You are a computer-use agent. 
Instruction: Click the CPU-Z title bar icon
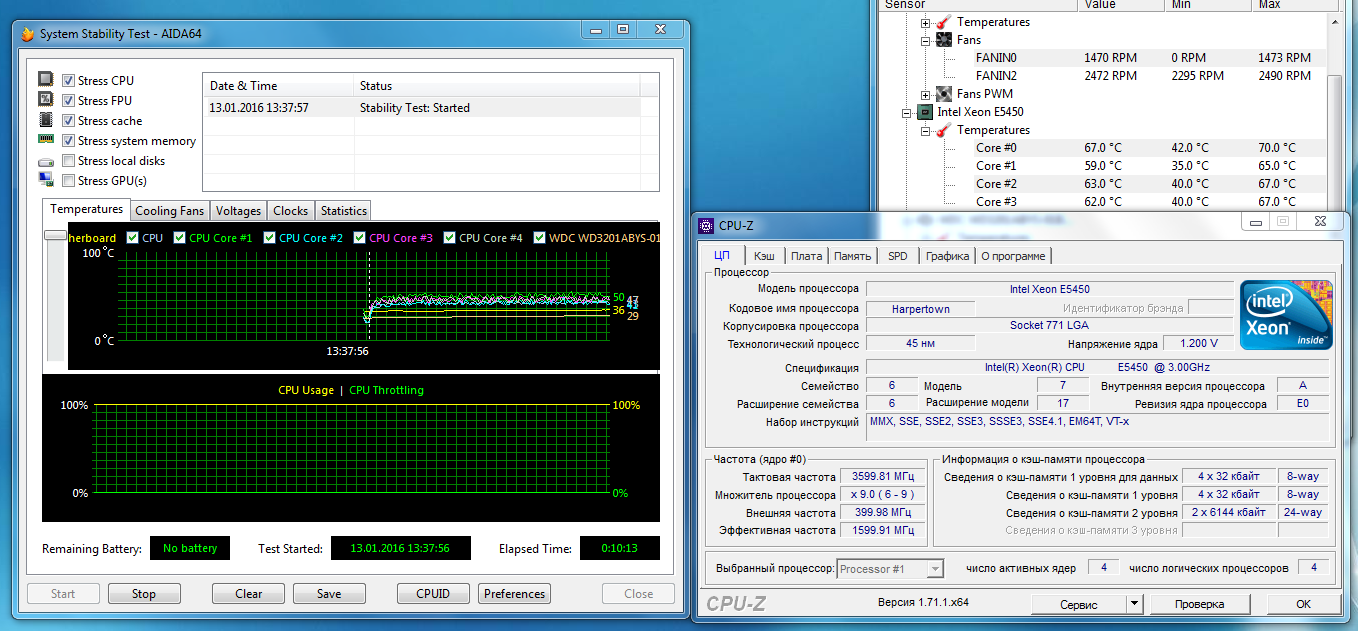point(706,224)
